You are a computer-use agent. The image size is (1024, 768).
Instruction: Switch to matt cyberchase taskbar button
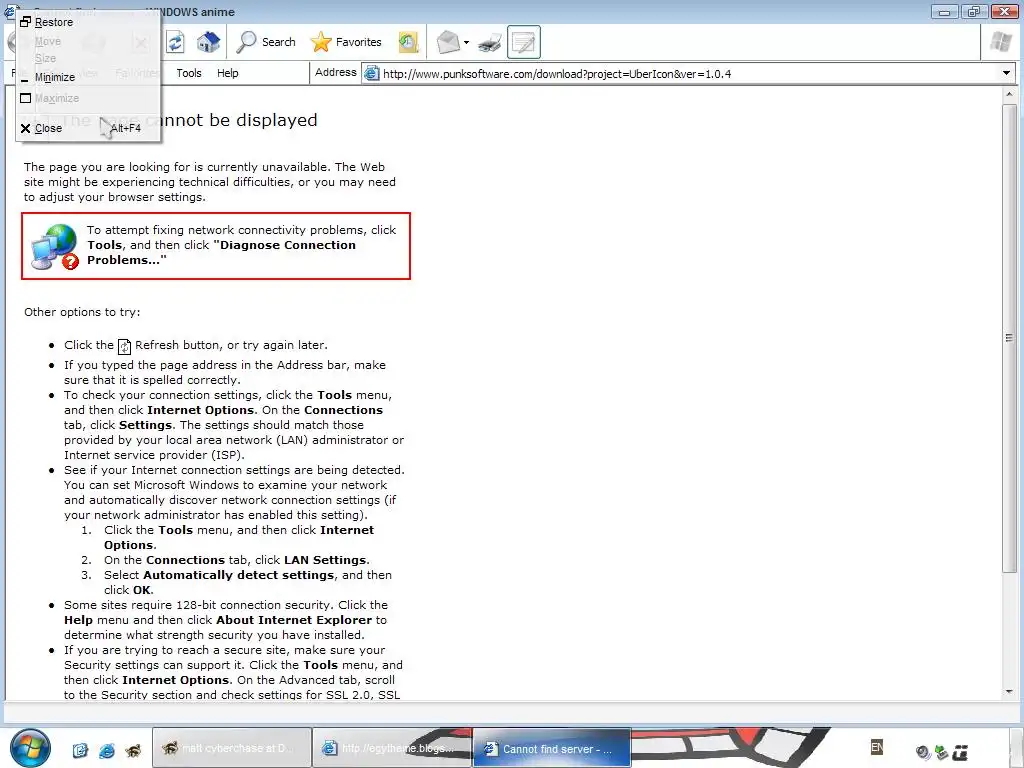point(232,748)
